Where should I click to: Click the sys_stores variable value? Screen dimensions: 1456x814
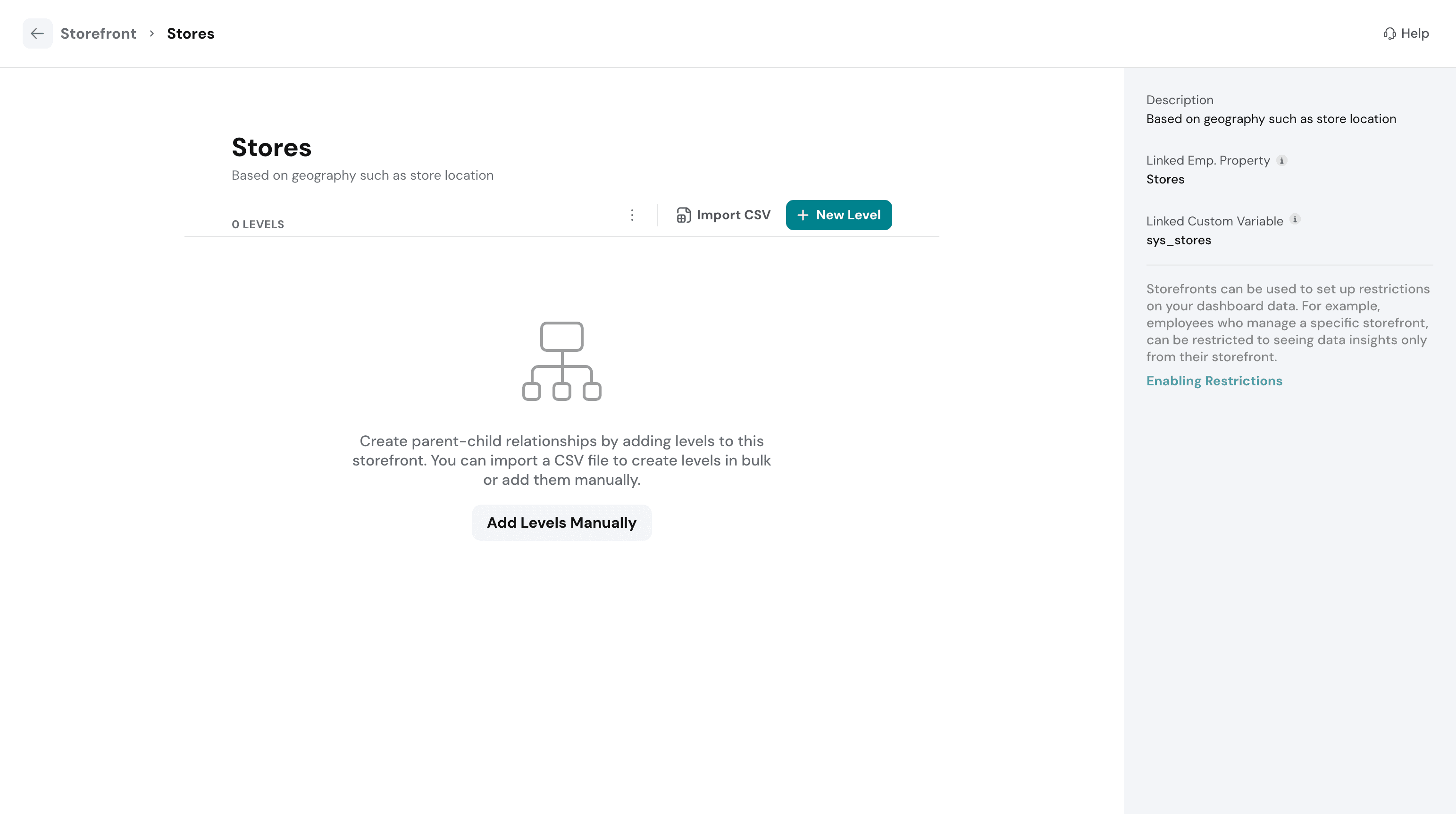pyautogui.click(x=1179, y=240)
